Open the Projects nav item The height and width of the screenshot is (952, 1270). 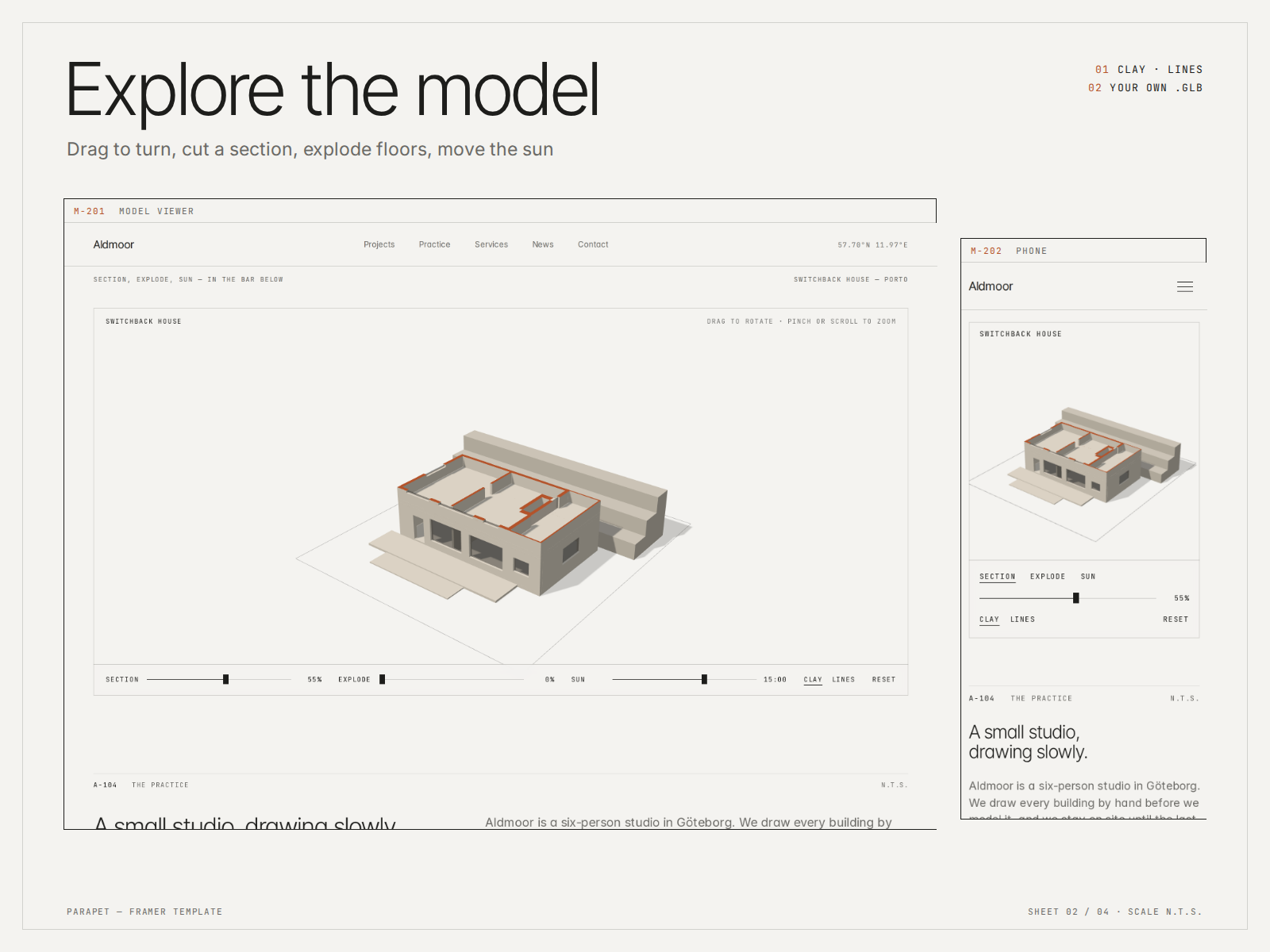(379, 244)
